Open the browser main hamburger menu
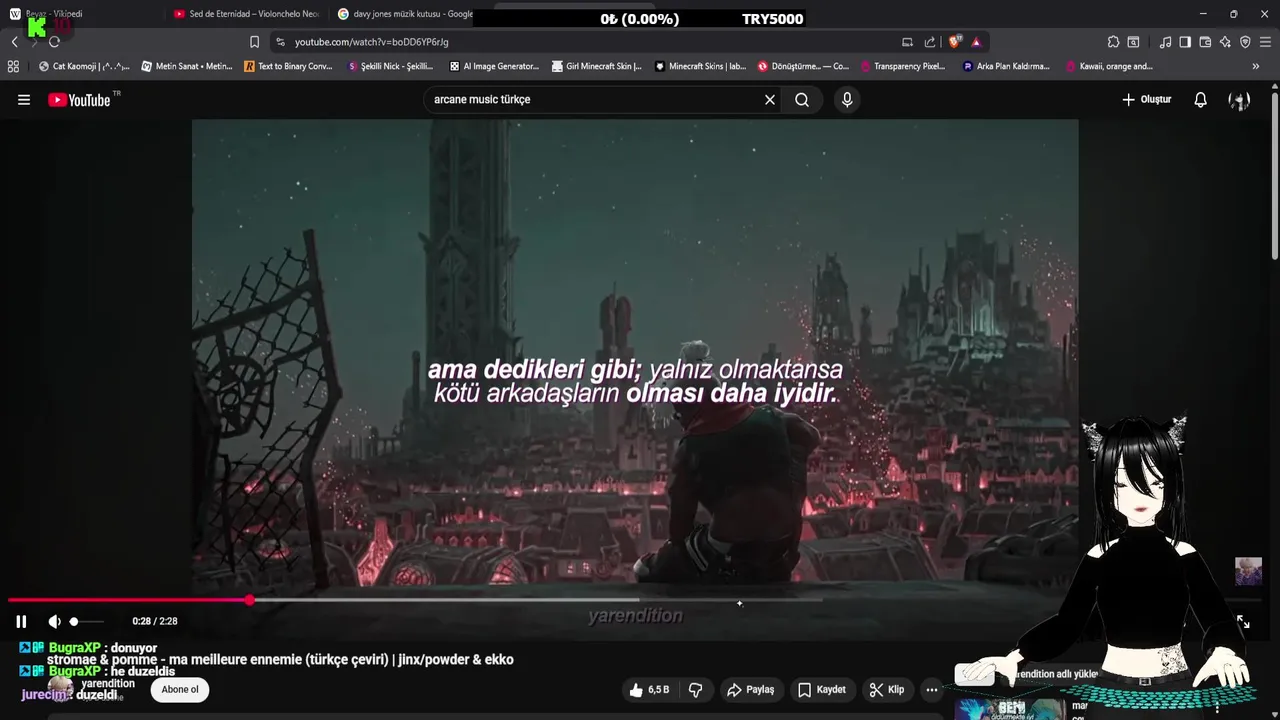The image size is (1280, 720). tap(1266, 42)
